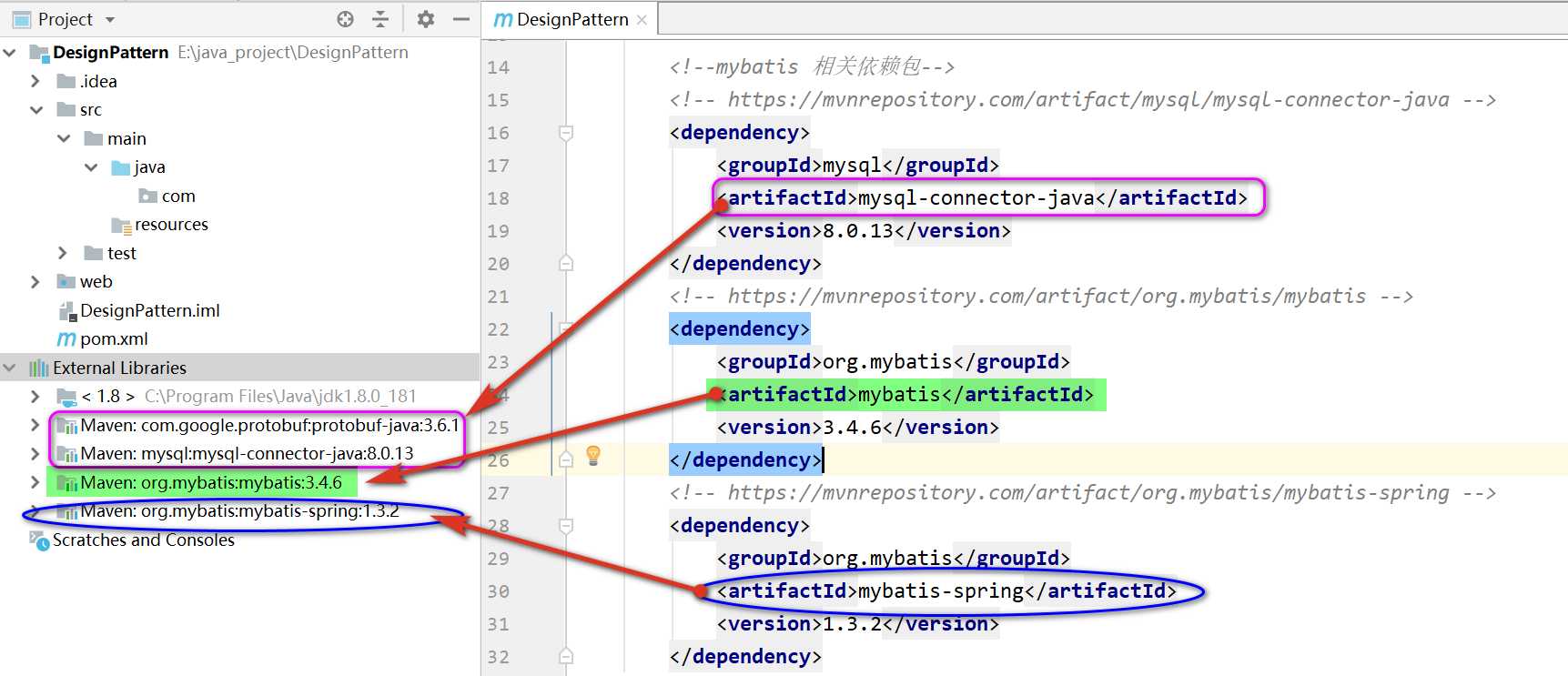Viewport: 1568px width, 676px height.
Task: Select the web folder icon
Action: tap(66, 282)
